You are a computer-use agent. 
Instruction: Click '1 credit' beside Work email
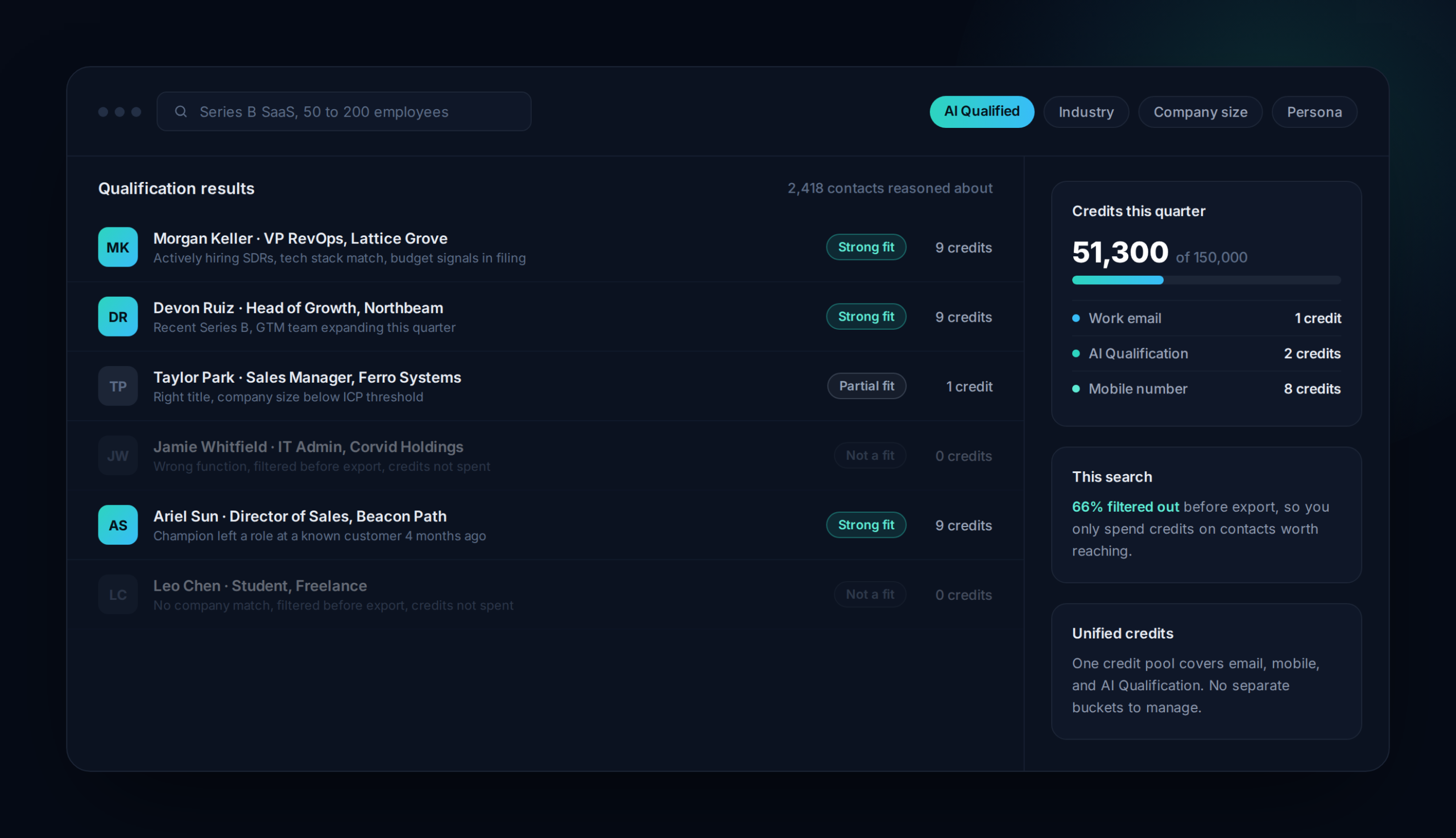[1318, 318]
